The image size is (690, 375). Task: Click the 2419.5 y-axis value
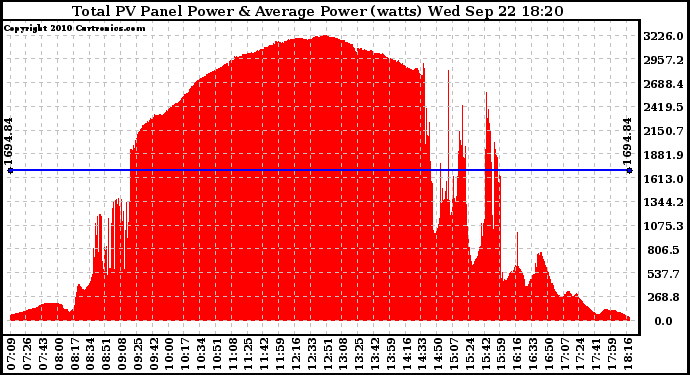coord(663,107)
